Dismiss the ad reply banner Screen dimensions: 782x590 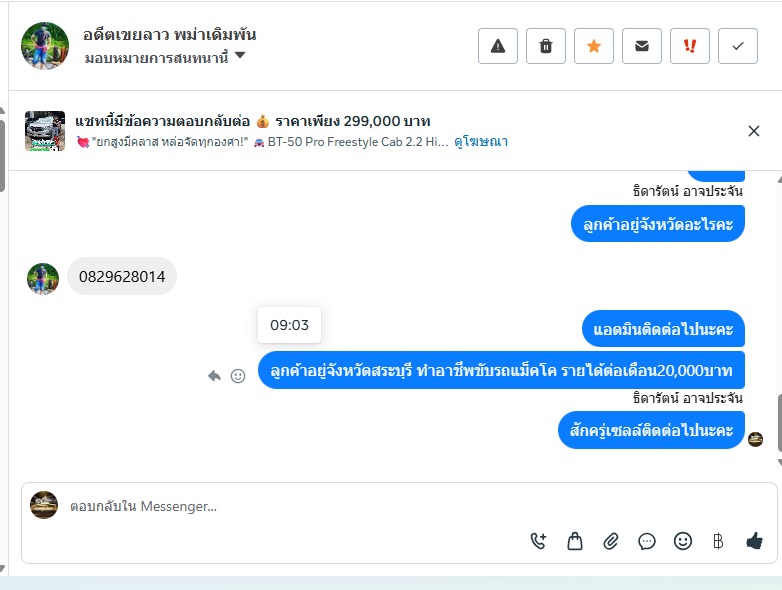[754, 131]
